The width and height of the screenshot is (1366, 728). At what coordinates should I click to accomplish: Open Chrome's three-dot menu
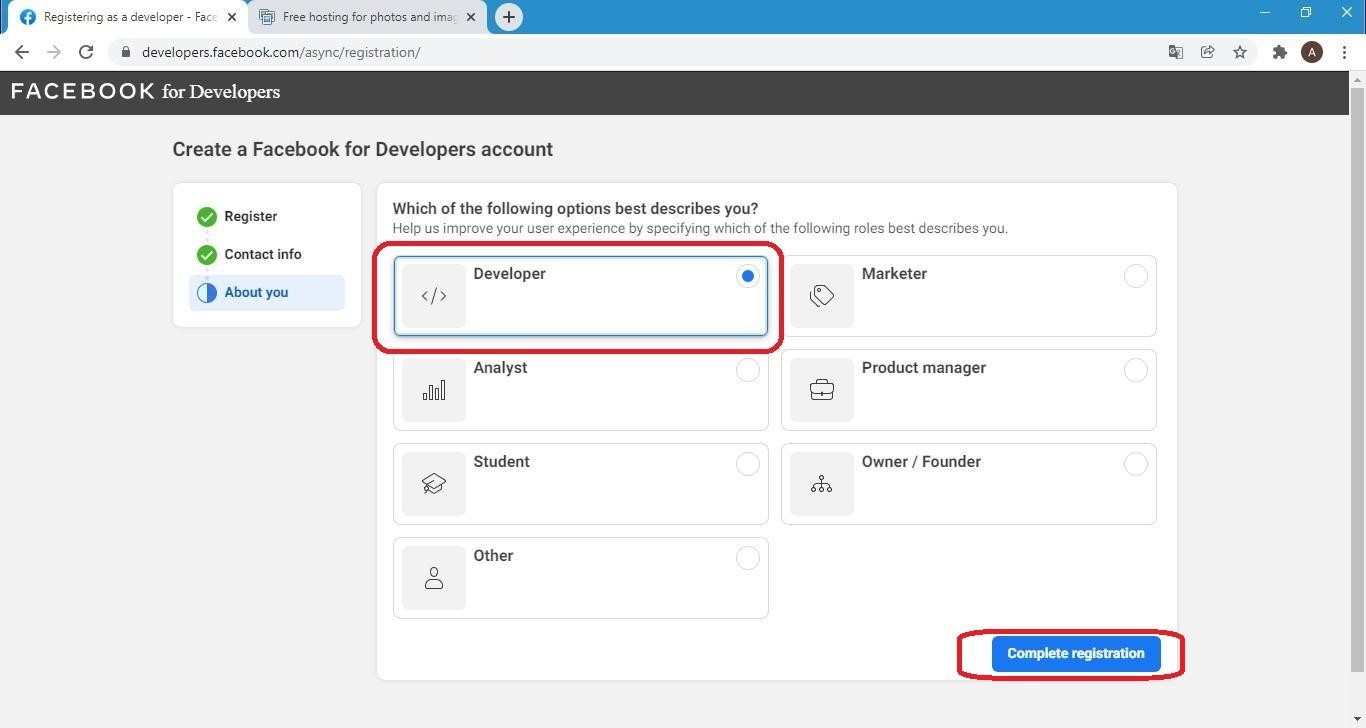(x=1344, y=52)
